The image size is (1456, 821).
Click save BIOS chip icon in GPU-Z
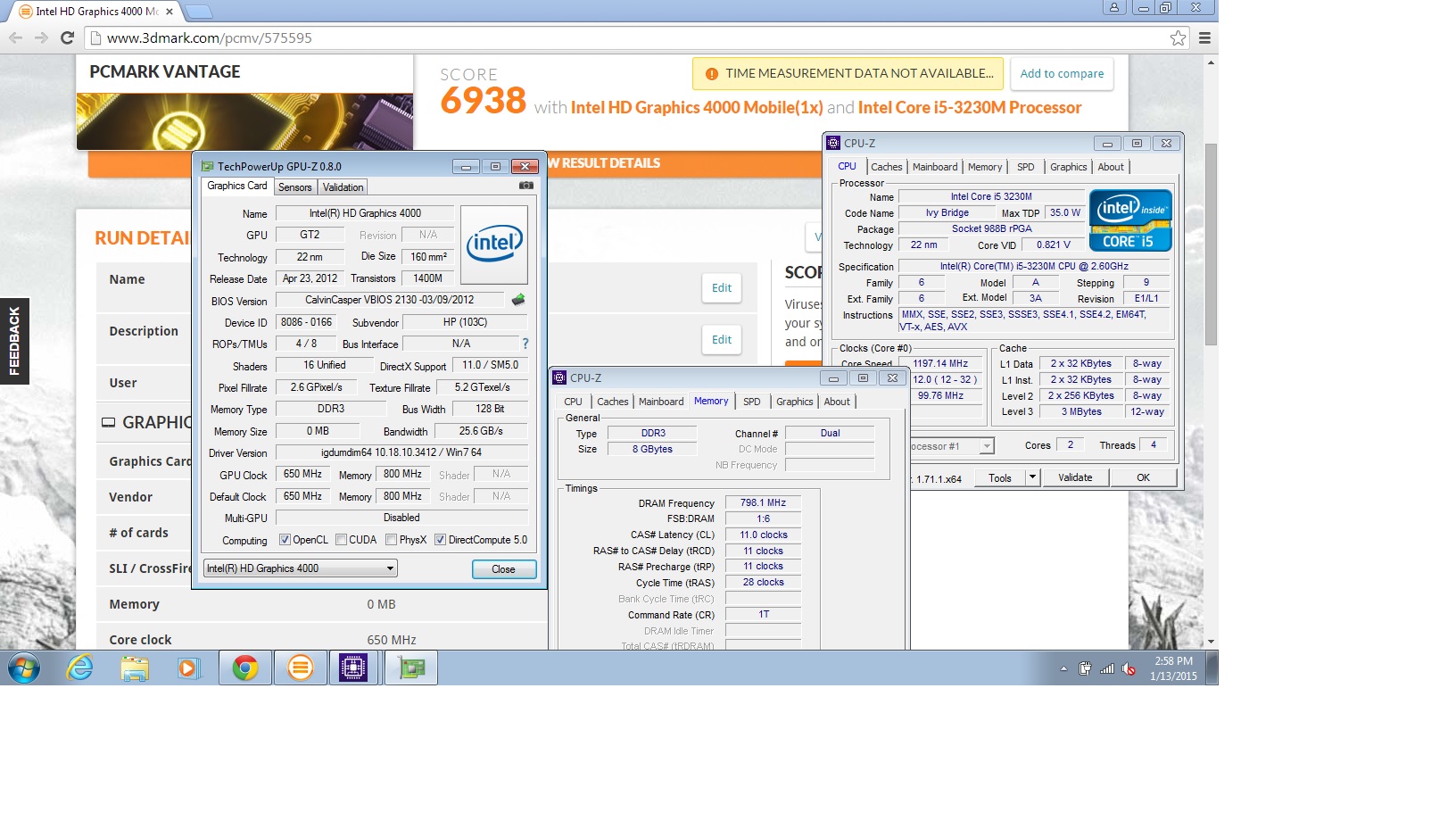[518, 300]
